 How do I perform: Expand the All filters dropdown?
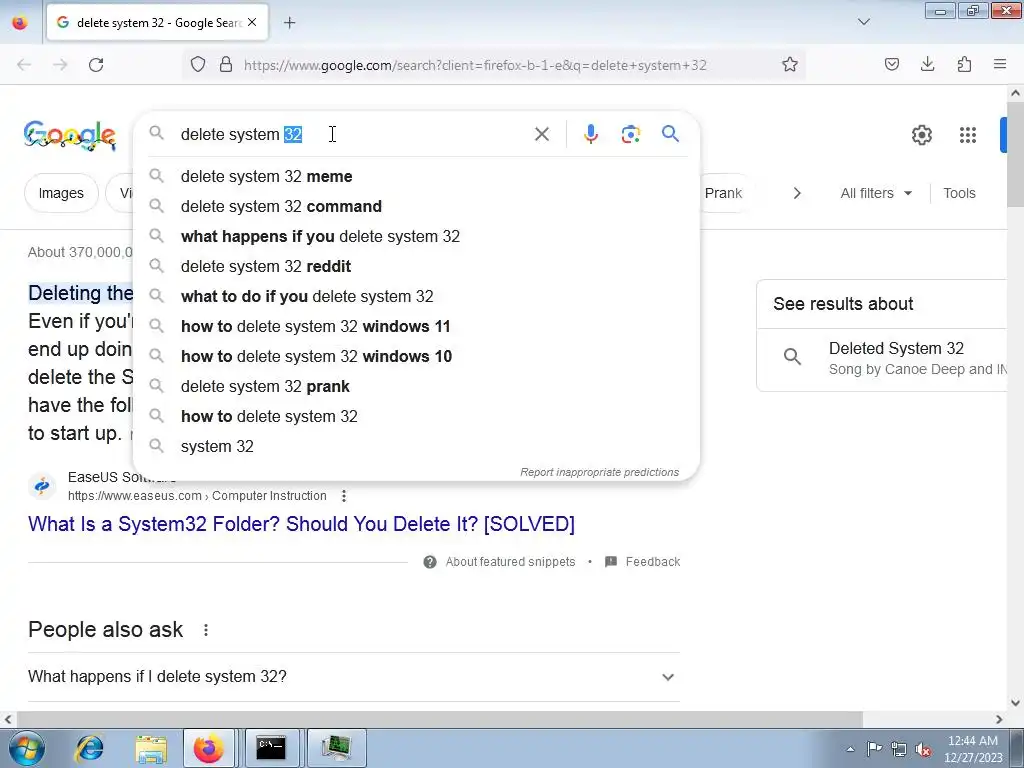[876, 193]
